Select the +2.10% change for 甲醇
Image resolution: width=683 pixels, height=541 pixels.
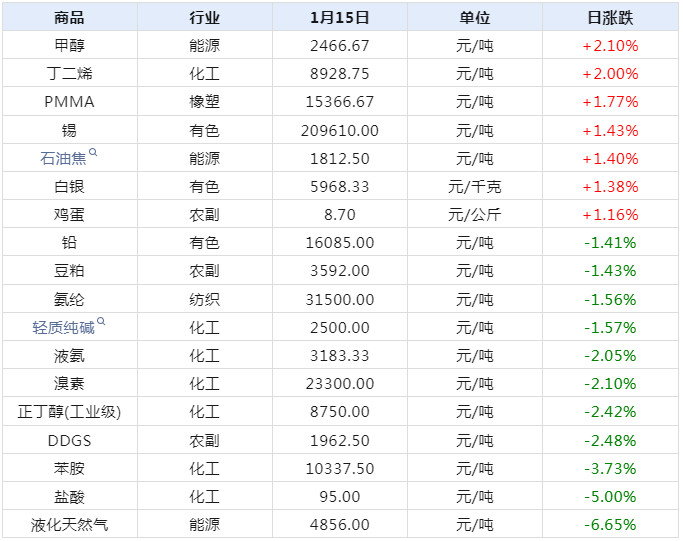click(x=609, y=45)
